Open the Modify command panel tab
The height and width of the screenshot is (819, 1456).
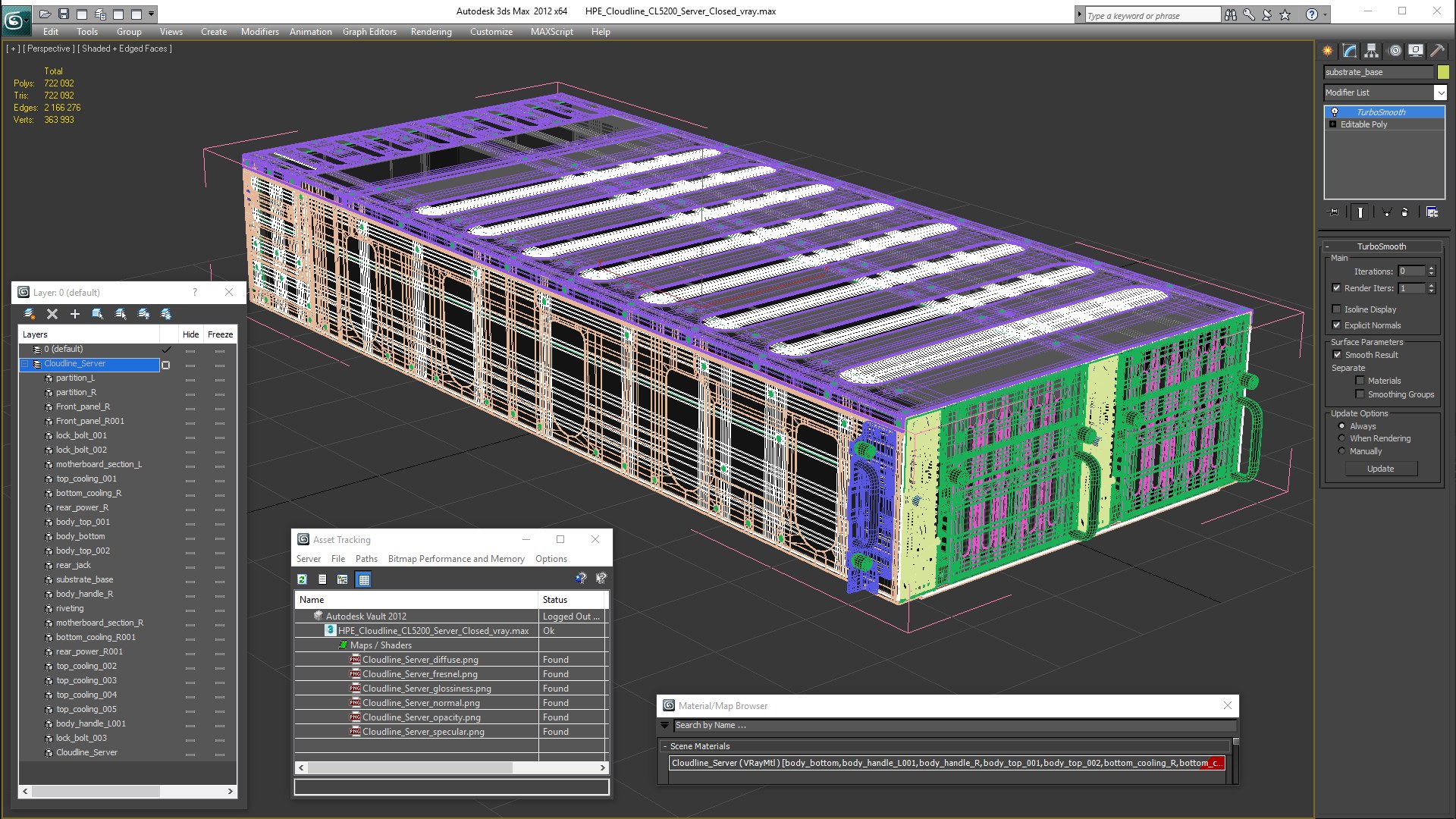pyautogui.click(x=1349, y=51)
